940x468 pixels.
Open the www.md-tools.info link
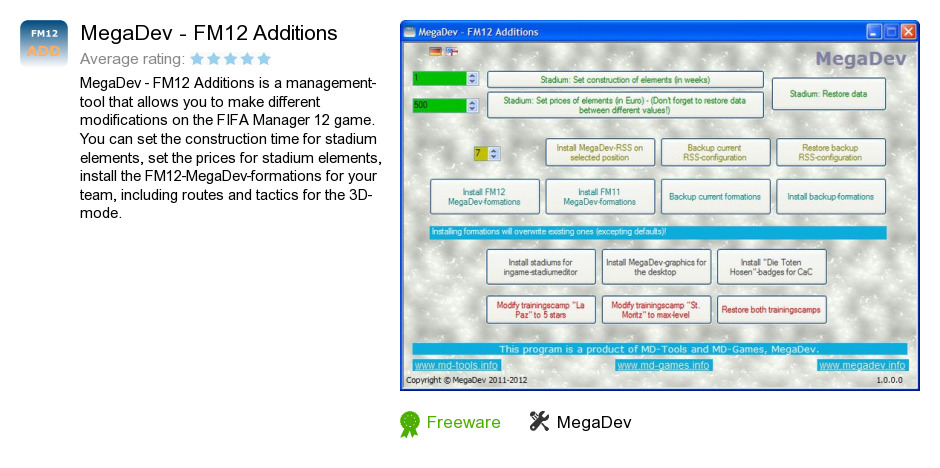[x=456, y=365]
